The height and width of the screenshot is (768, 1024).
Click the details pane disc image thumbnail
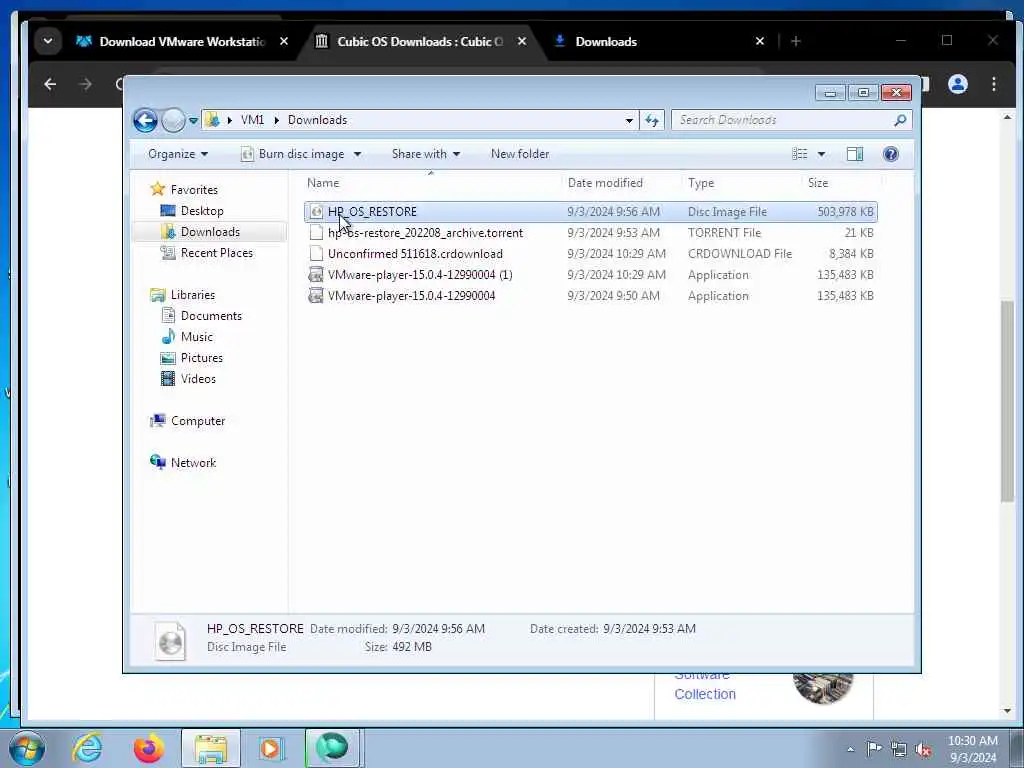tap(170, 640)
